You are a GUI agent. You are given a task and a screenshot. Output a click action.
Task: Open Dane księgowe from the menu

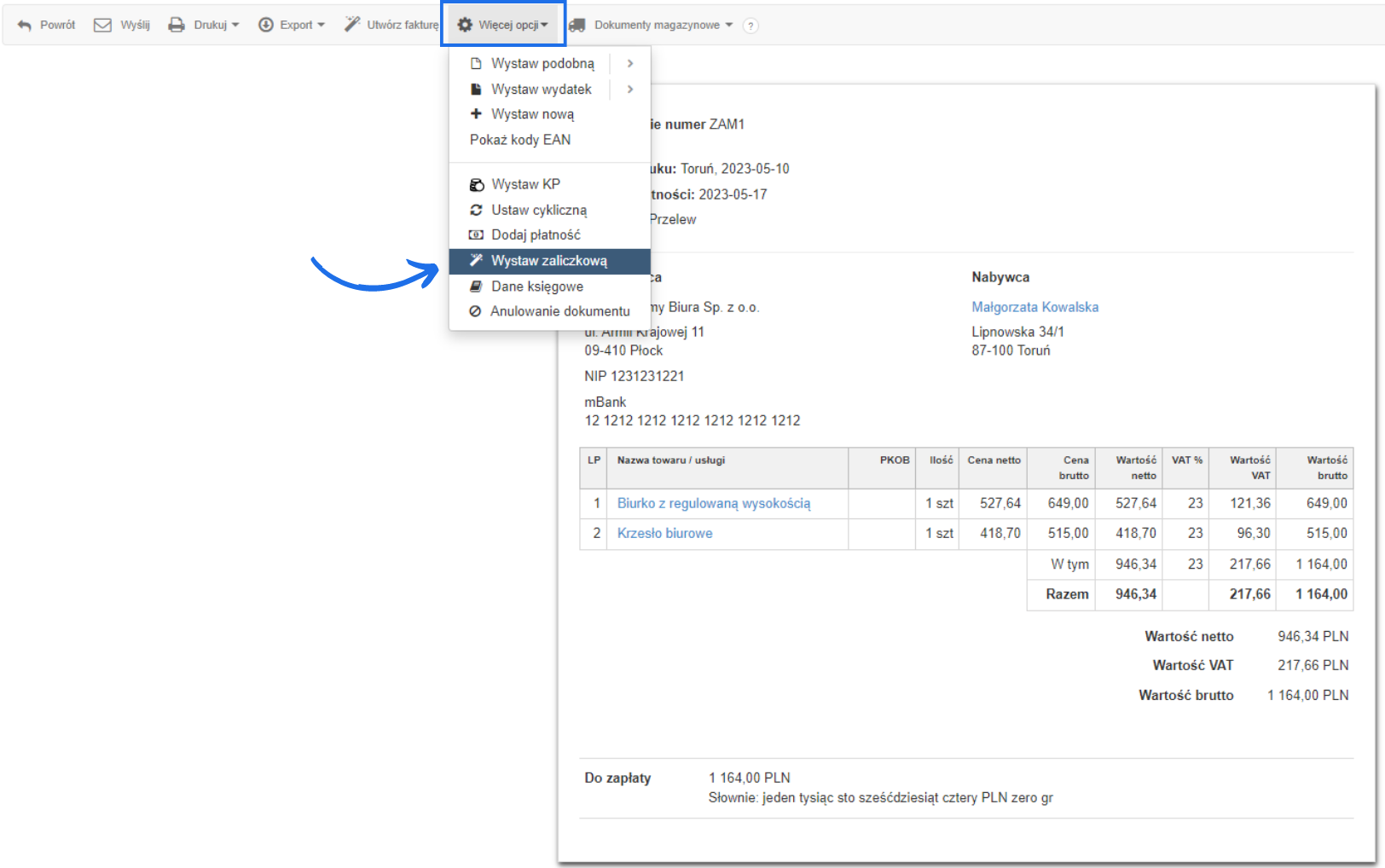coord(537,286)
